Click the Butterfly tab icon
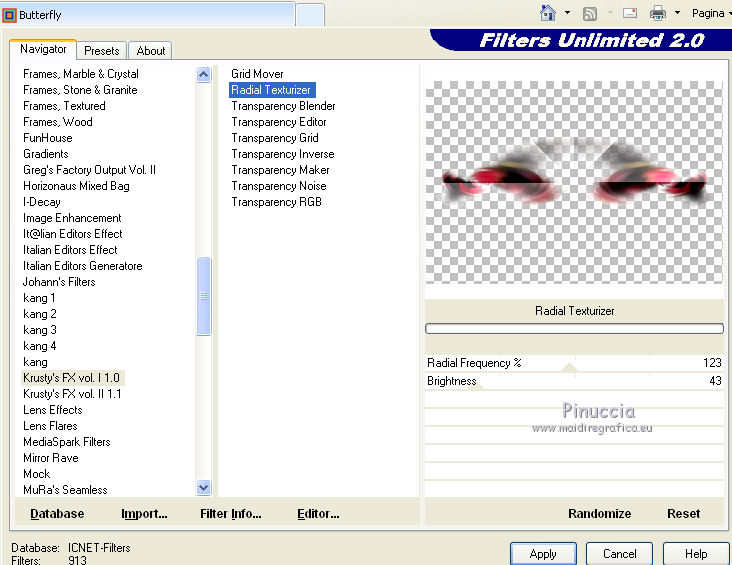The width and height of the screenshot is (732, 565). click(9, 15)
